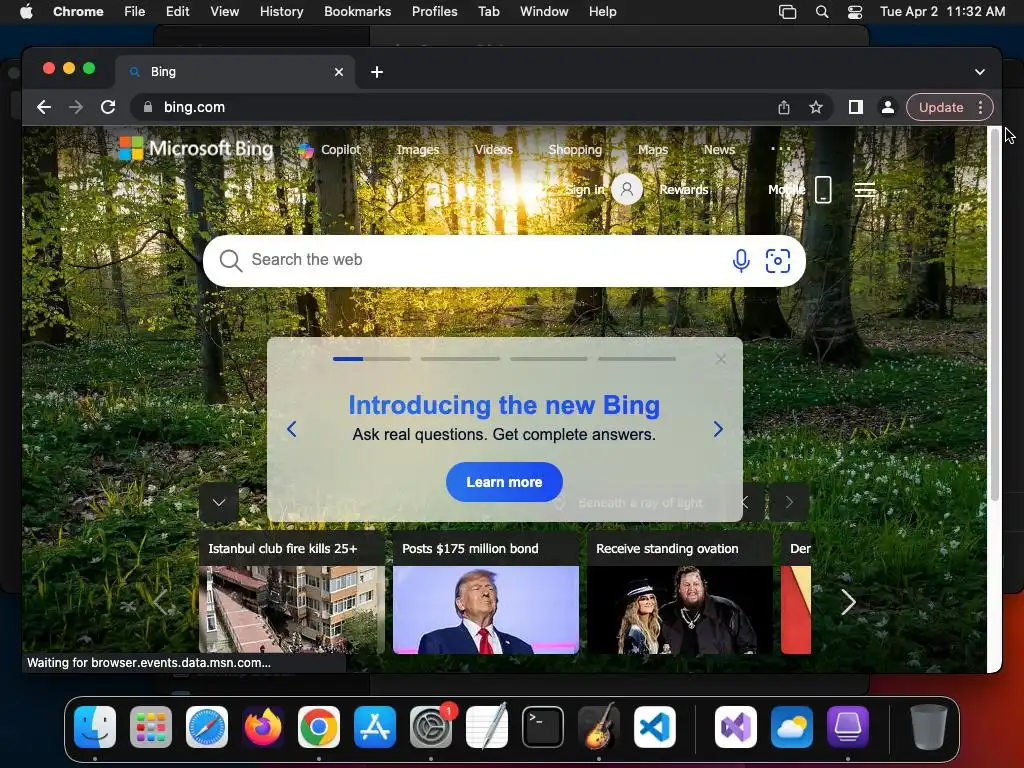Open the App Store from the Dock
This screenshot has height=768, width=1024.
(x=375, y=727)
